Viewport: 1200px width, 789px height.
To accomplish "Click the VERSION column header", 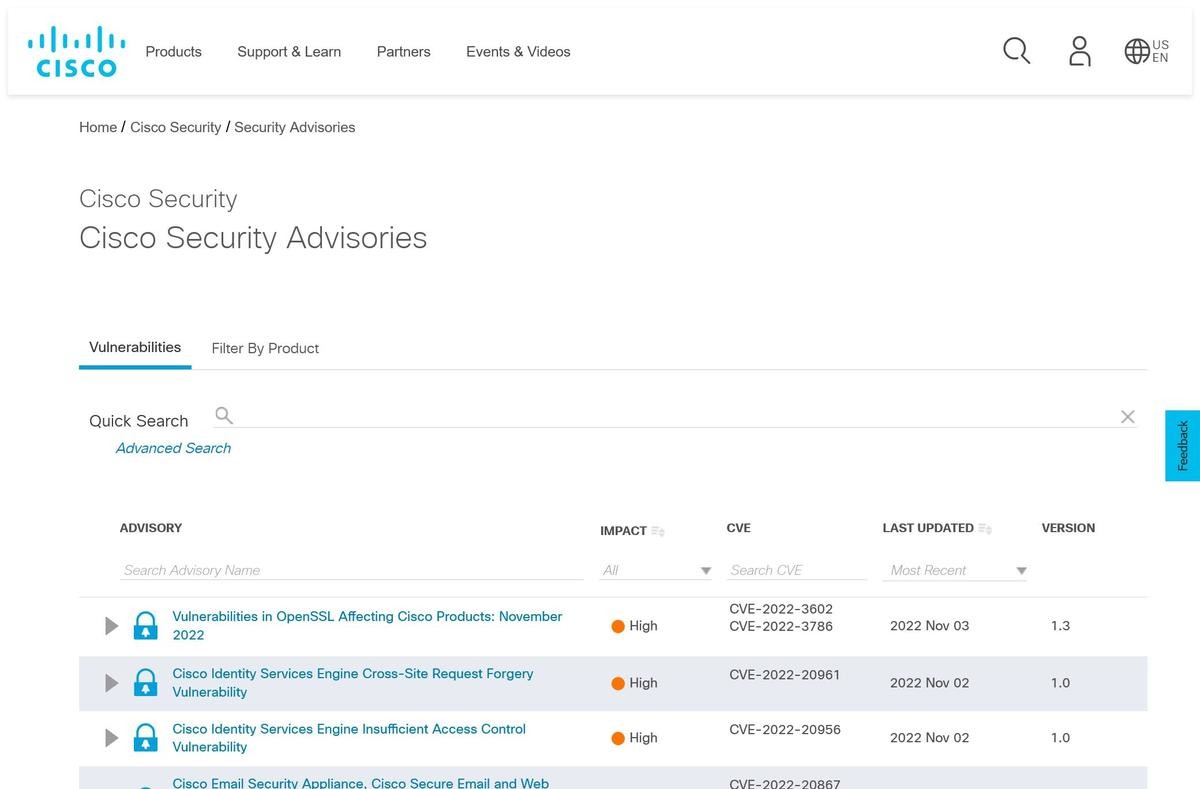I will click(1068, 528).
